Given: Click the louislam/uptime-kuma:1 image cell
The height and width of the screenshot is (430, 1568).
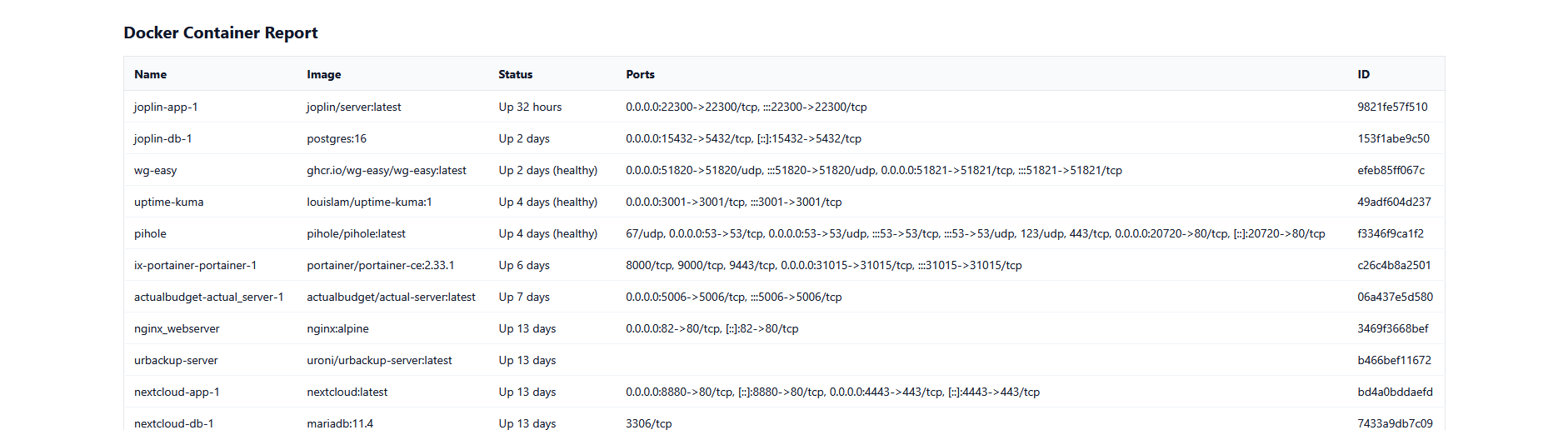Looking at the screenshot, I should (x=370, y=202).
